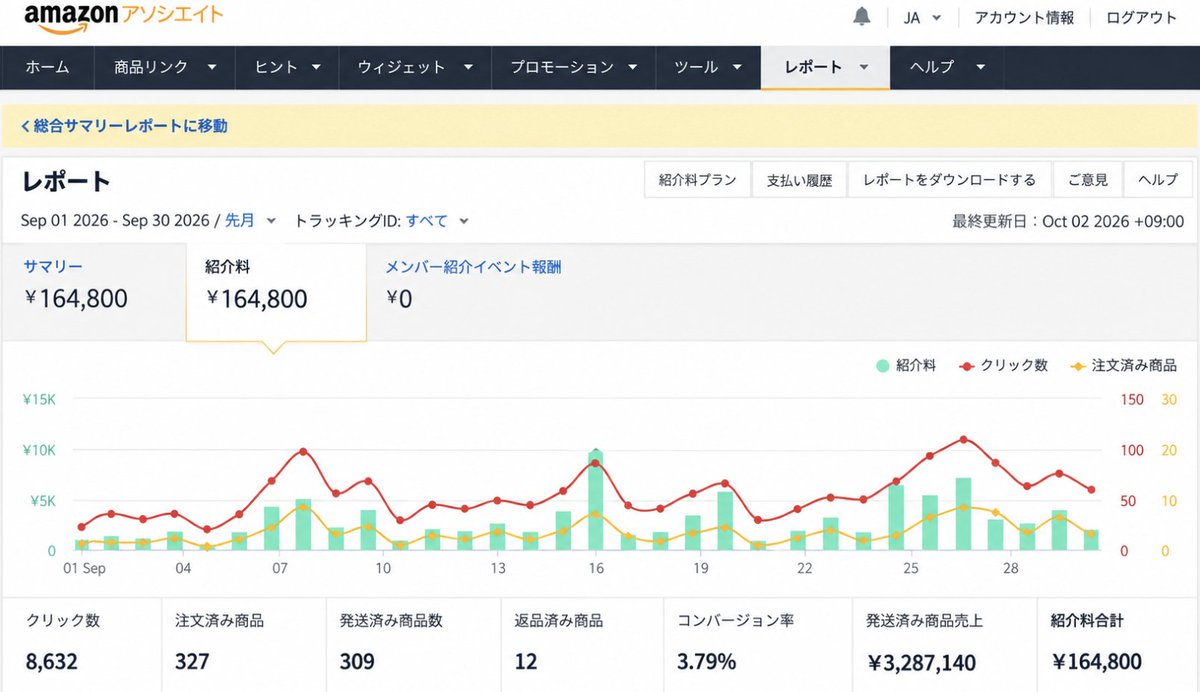Image resolution: width=1200 pixels, height=692 pixels.
Task: Click the tallest green bar at 16 Sep
Action: coord(596,500)
